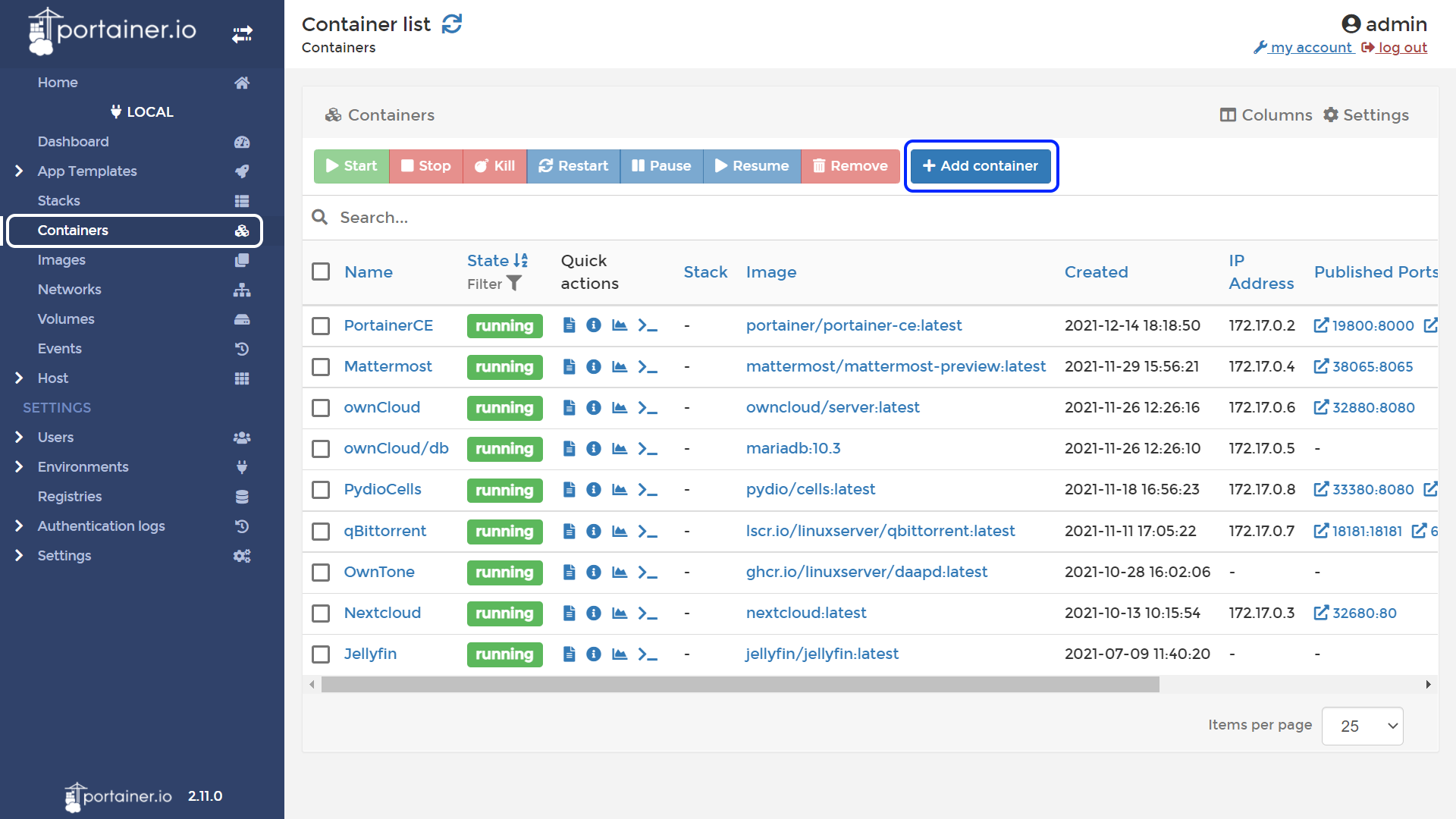Open published port 32680:80 link icon
The image size is (1456, 819).
(1321, 613)
